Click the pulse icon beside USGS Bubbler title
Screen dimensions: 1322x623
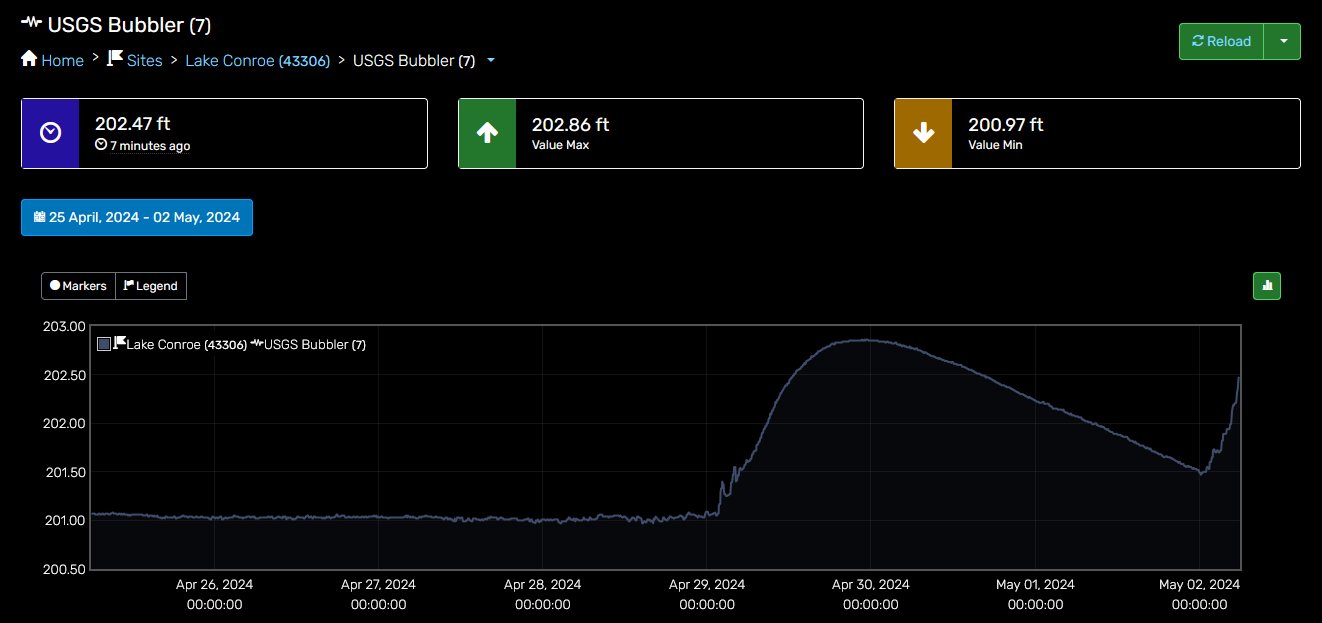tap(31, 23)
